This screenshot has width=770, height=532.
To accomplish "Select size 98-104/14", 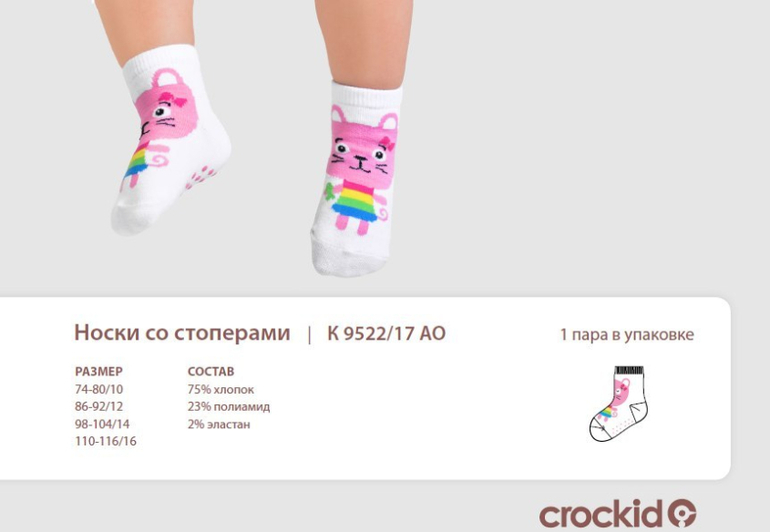I will (x=102, y=424).
